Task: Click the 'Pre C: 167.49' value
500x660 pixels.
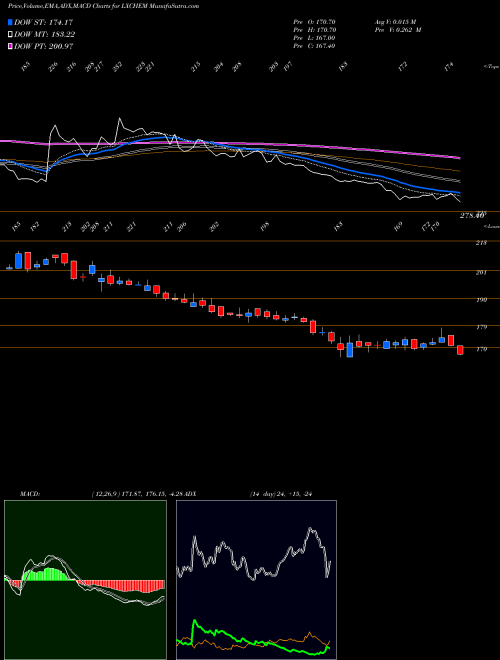Action: coord(314,46)
